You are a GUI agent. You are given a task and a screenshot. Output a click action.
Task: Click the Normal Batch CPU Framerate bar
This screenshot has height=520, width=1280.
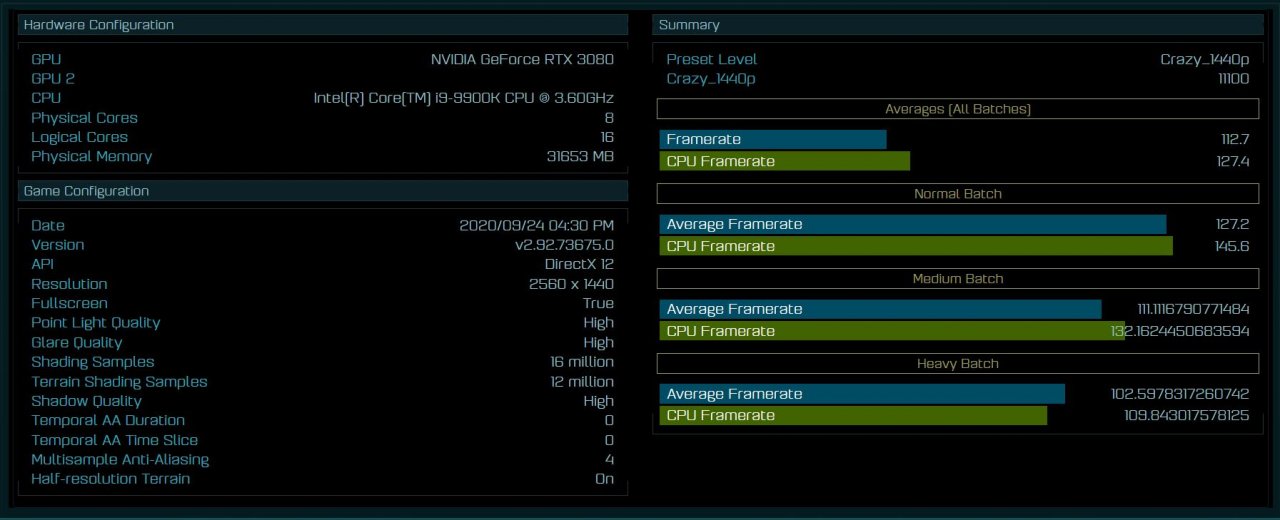(x=916, y=246)
